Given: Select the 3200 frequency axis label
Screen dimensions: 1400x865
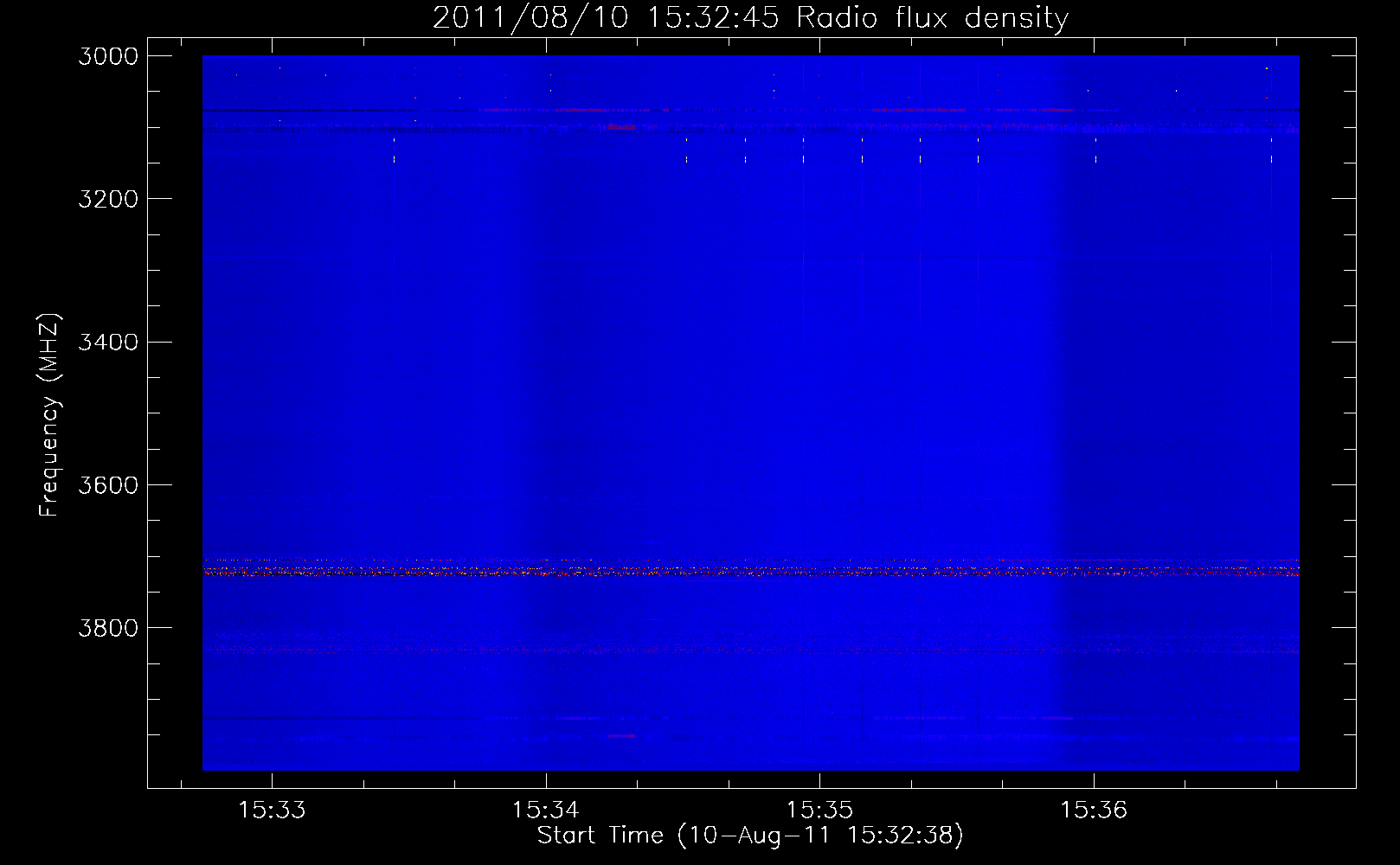Looking at the screenshot, I should click(108, 199).
